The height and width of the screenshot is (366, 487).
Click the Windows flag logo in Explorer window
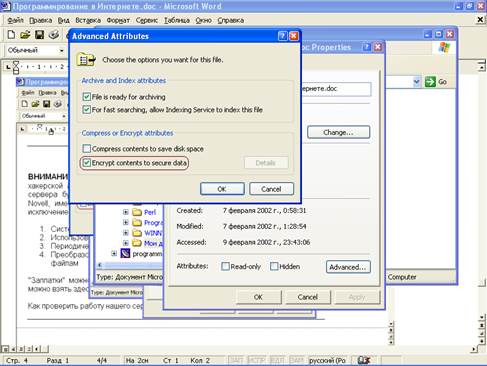click(444, 48)
